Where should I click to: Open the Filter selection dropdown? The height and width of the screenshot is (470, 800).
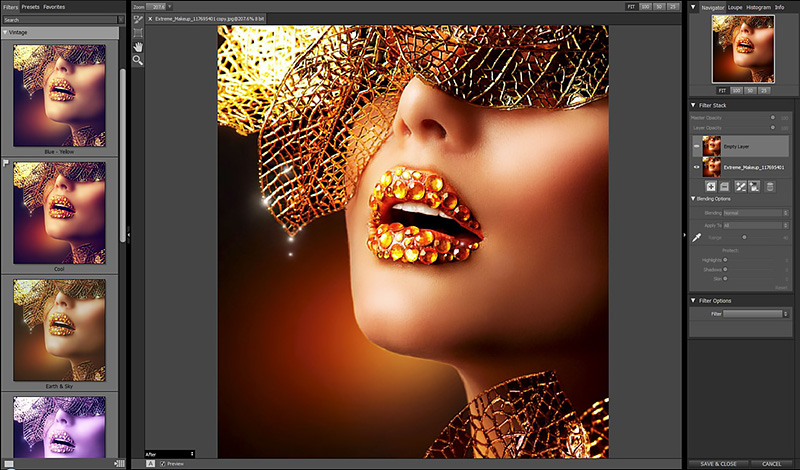click(x=756, y=314)
